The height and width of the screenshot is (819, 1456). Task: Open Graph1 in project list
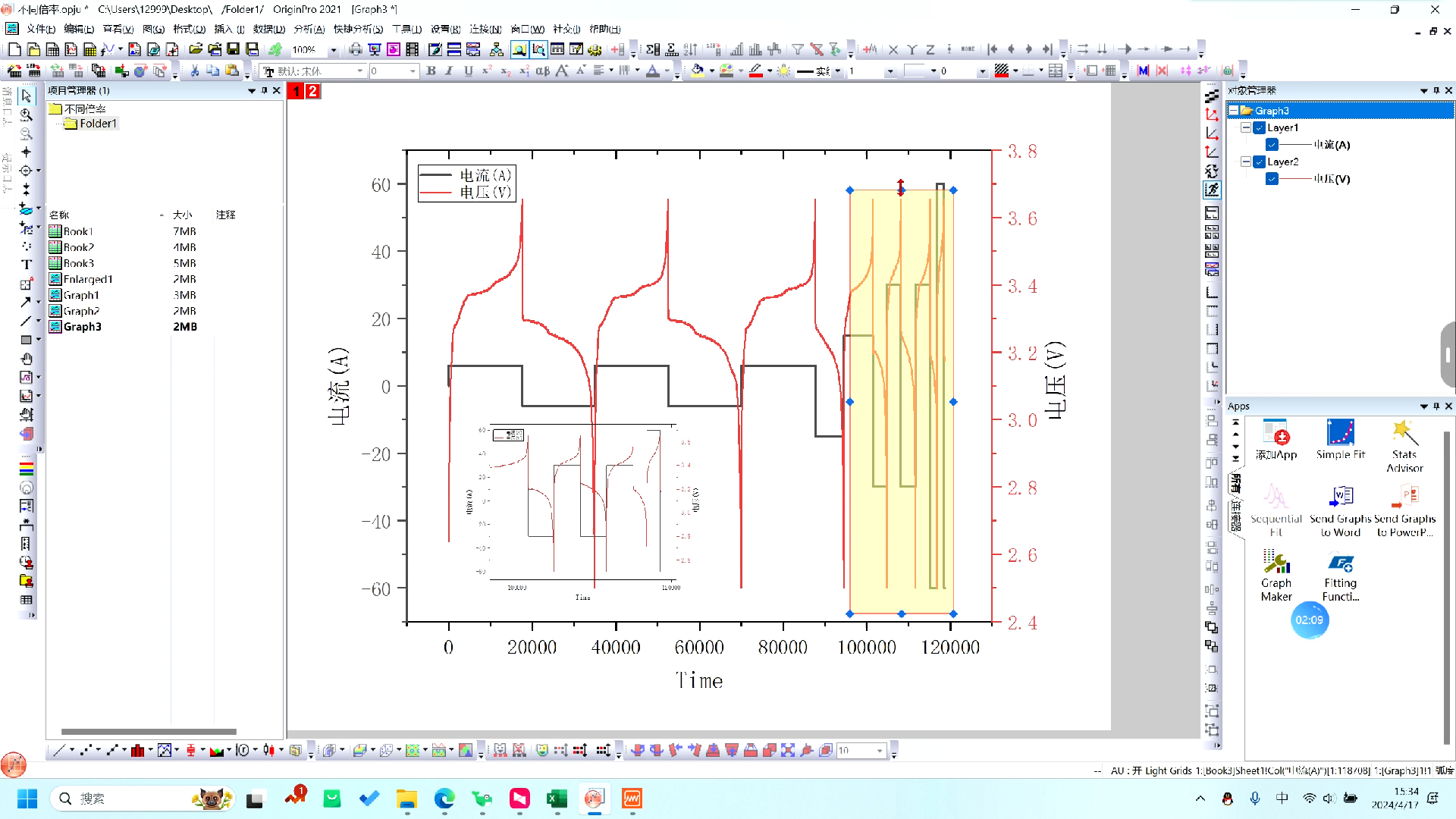(x=81, y=295)
